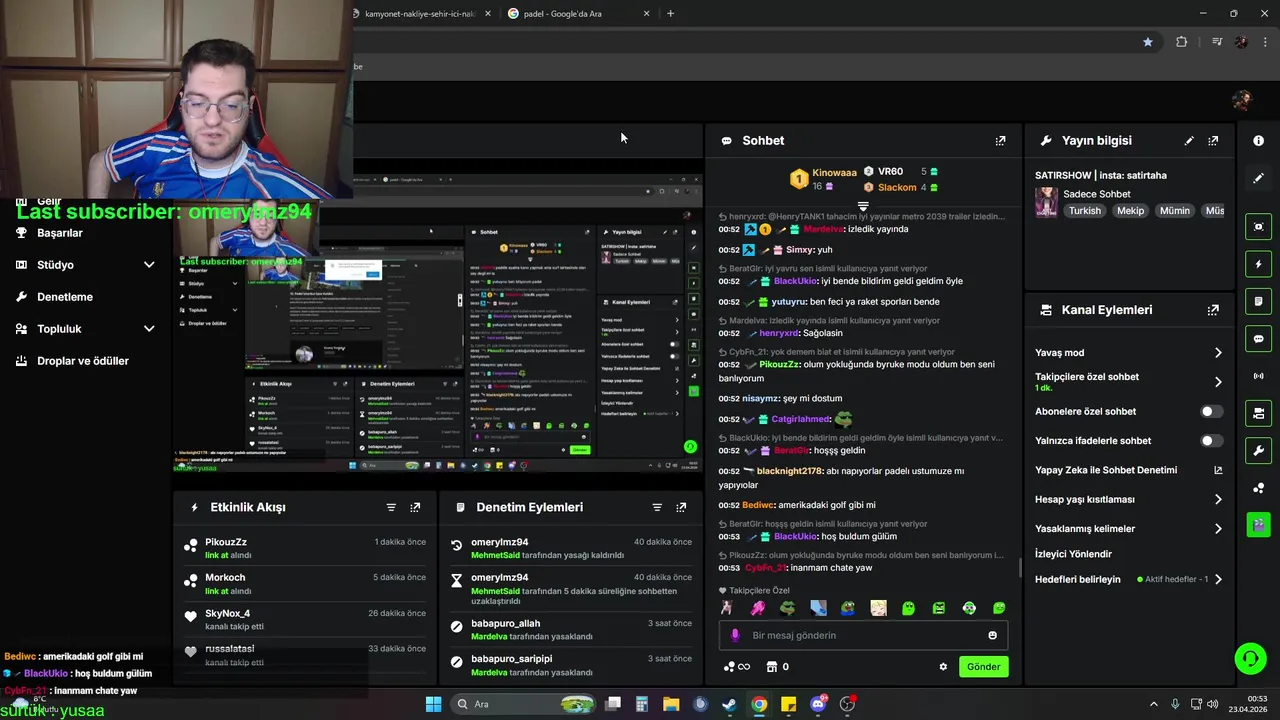Click the user avatar in top right
The width and height of the screenshot is (1280, 720).
point(1242,100)
